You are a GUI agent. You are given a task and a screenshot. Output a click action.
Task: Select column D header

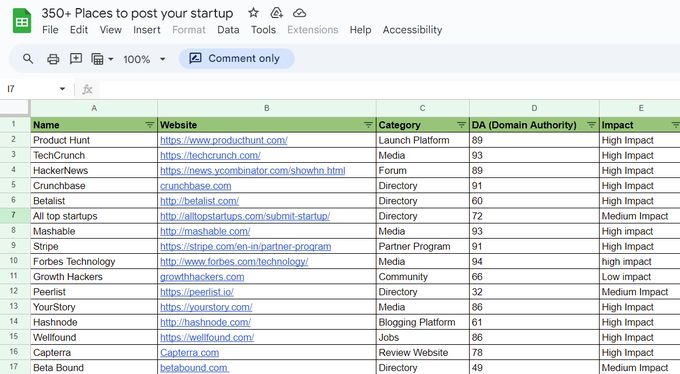coord(534,108)
